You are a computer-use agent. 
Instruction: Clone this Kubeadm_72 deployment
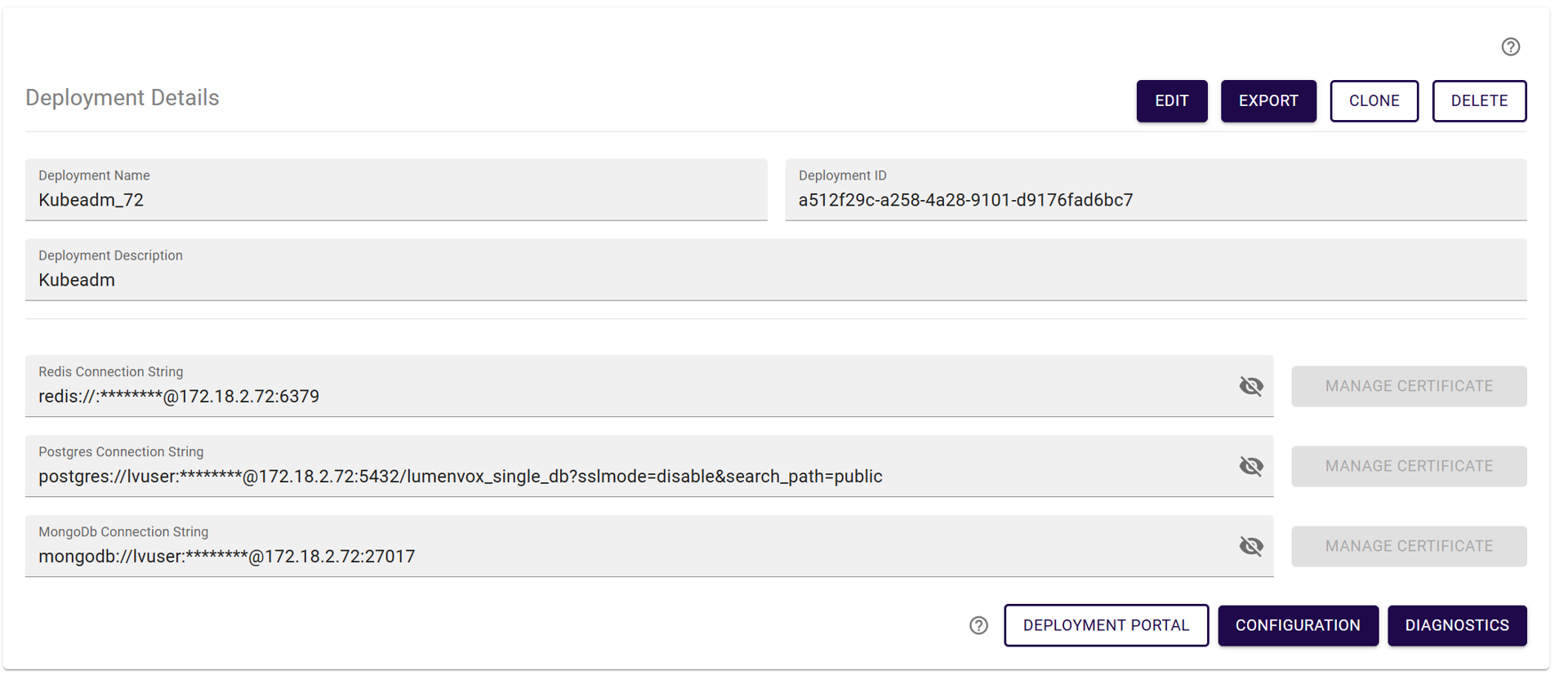(x=1374, y=101)
